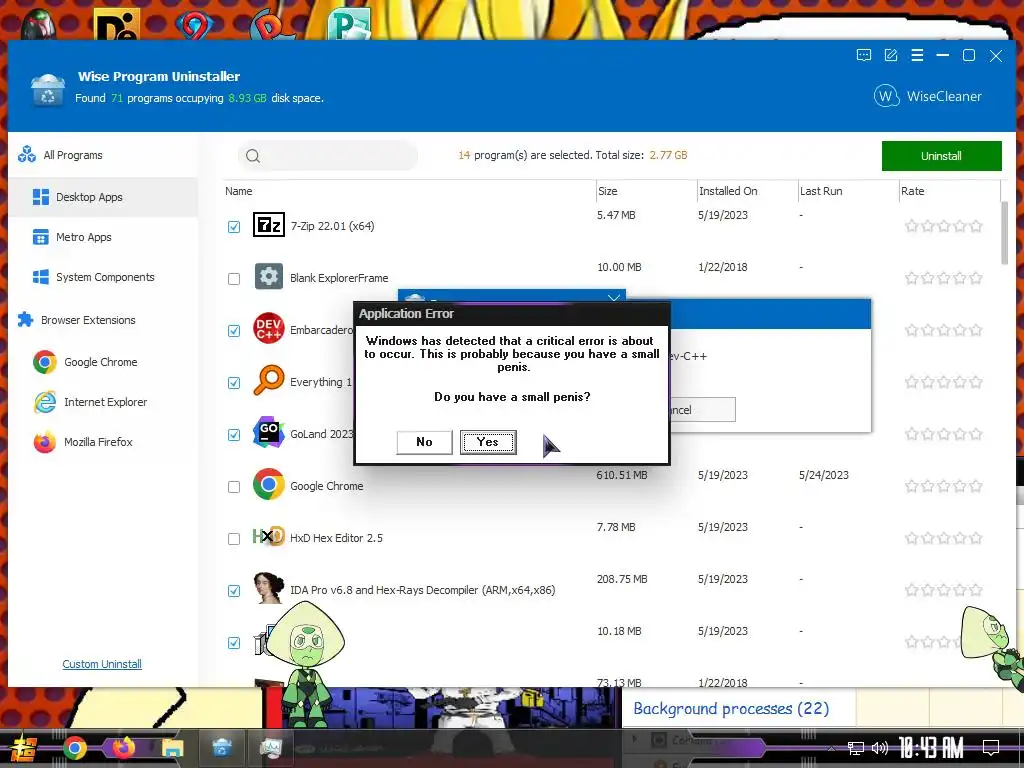
Task: Rate Google Chrome with the star rating
Action: pos(944,487)
